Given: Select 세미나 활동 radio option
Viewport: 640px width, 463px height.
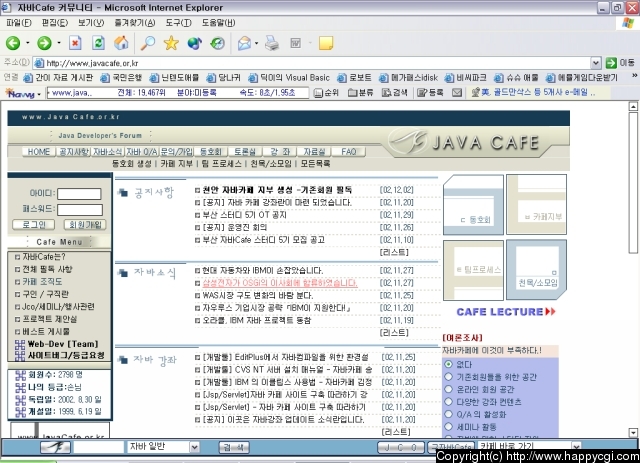Looking at the screenshot, I should 449,427.
